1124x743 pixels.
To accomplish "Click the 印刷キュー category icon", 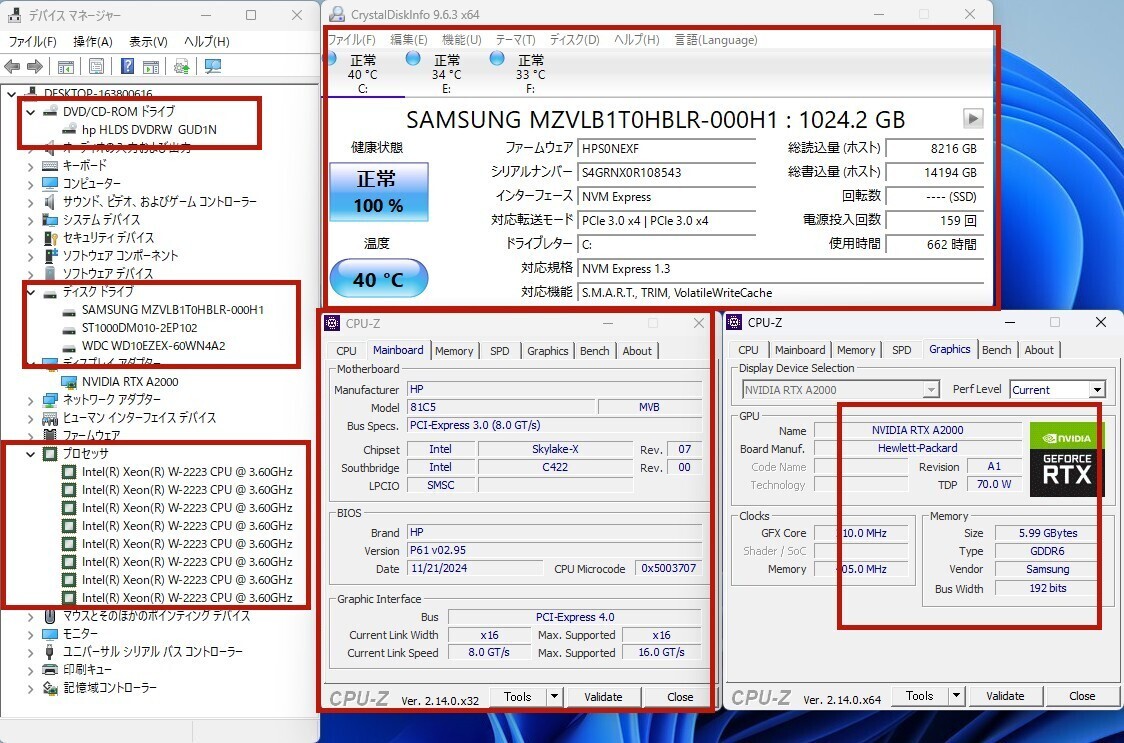I will pyautogui.click(x=49, y=670).
